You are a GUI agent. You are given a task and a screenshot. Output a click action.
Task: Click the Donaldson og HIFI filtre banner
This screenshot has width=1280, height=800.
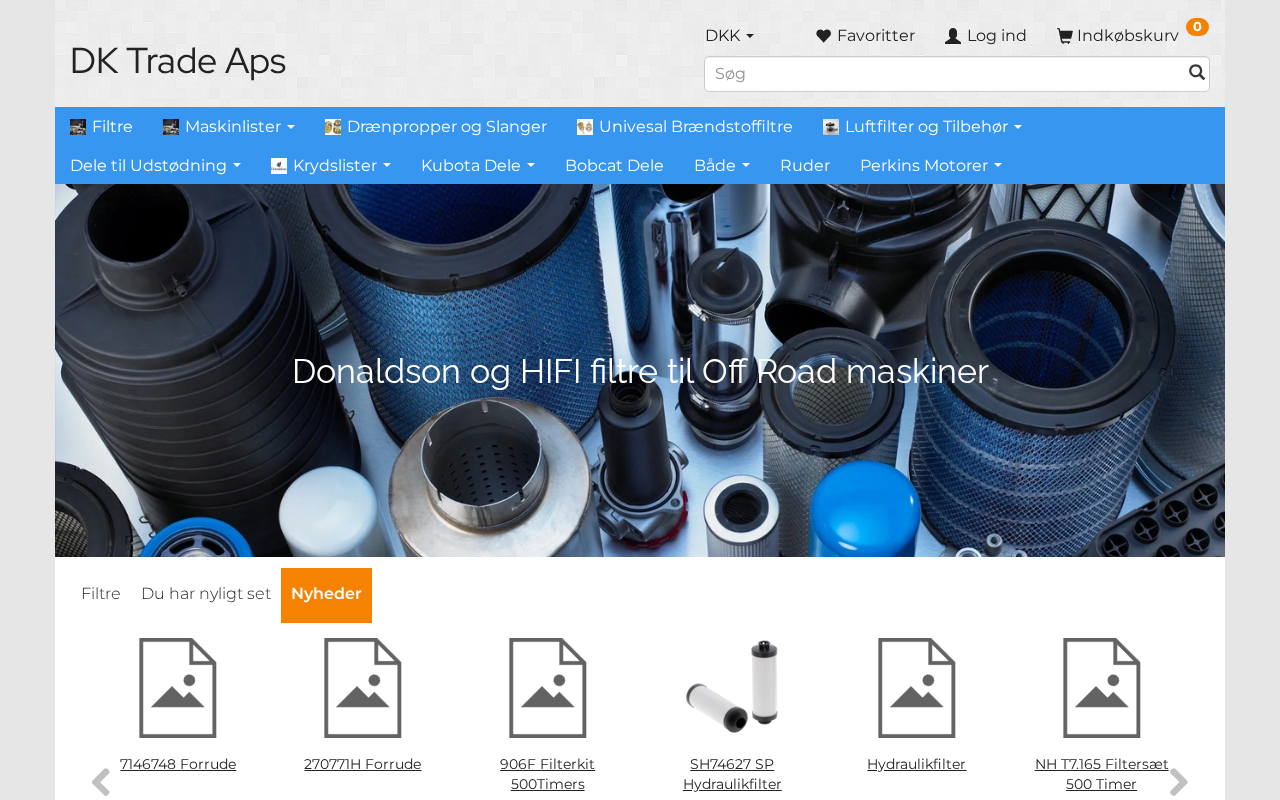(x=640, y=371)
